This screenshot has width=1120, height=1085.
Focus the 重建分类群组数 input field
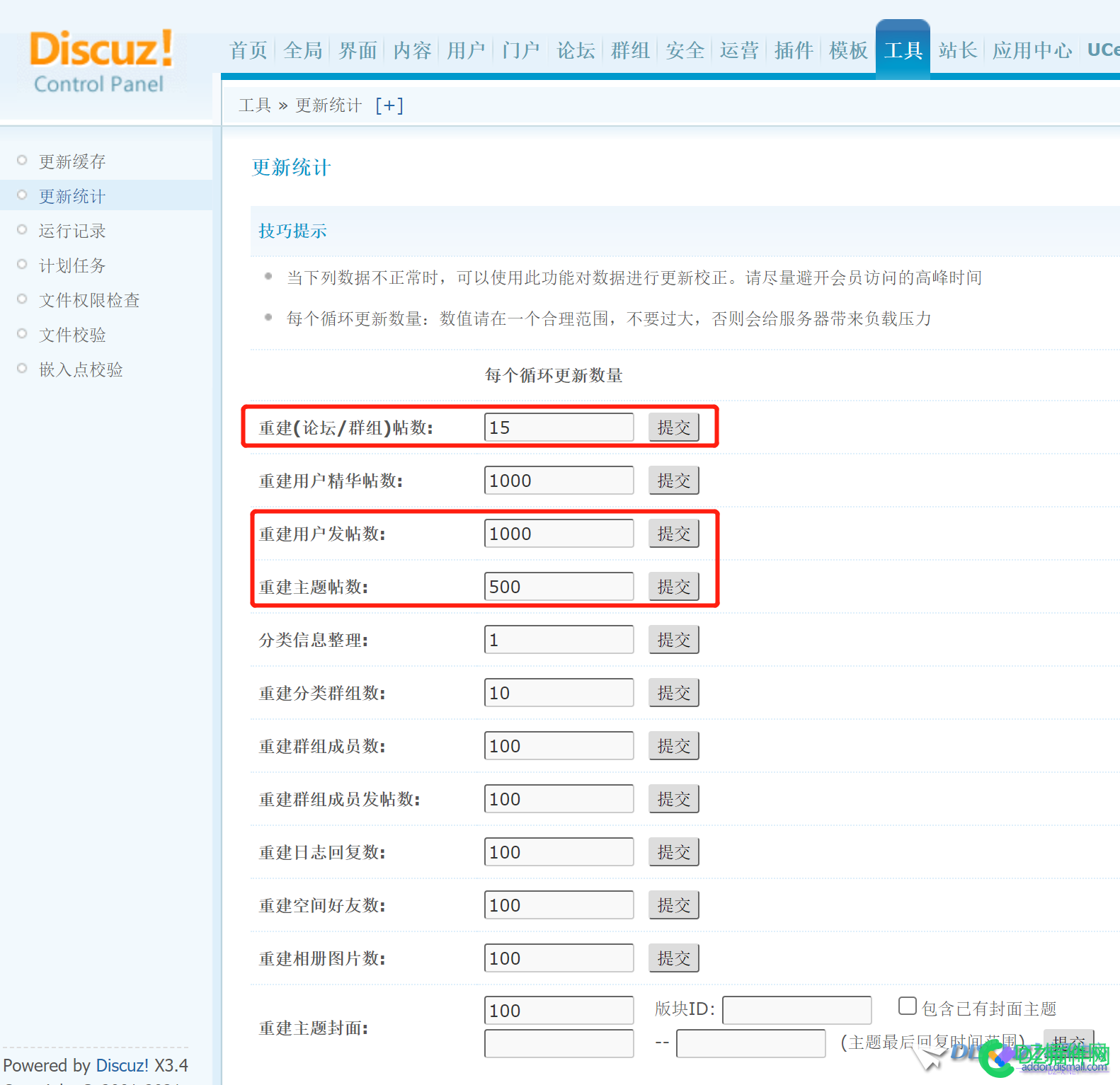point(559,693)
